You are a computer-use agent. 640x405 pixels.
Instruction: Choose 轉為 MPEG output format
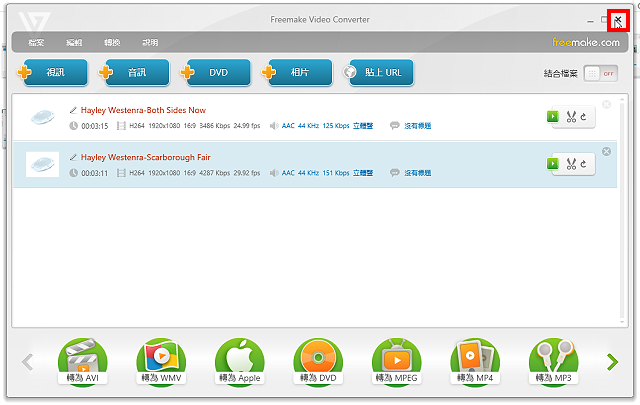click(x=397, y=362)
